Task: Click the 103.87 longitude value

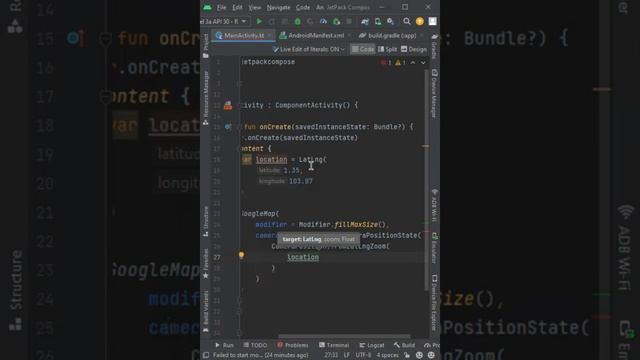Action: coord(301,181)
